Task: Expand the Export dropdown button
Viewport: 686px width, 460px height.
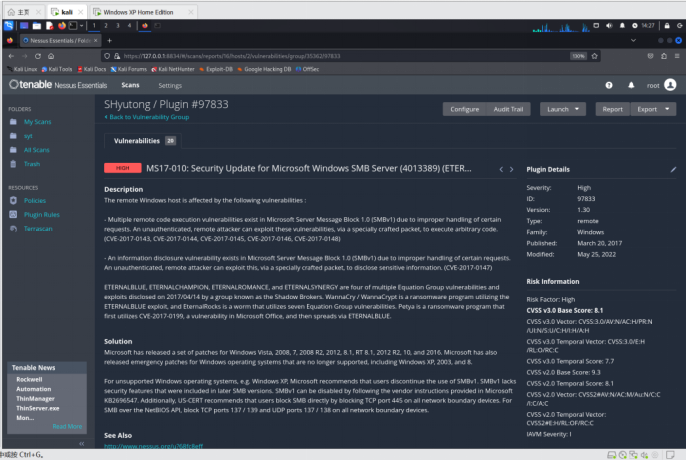Action: pyautogui.click(x=654, y=109)
